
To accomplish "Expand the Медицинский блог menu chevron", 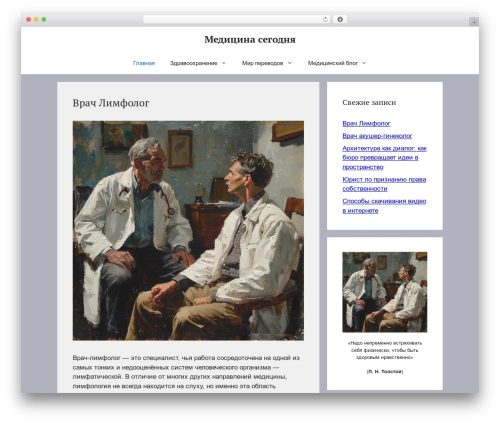I will [x=364, y=63].
